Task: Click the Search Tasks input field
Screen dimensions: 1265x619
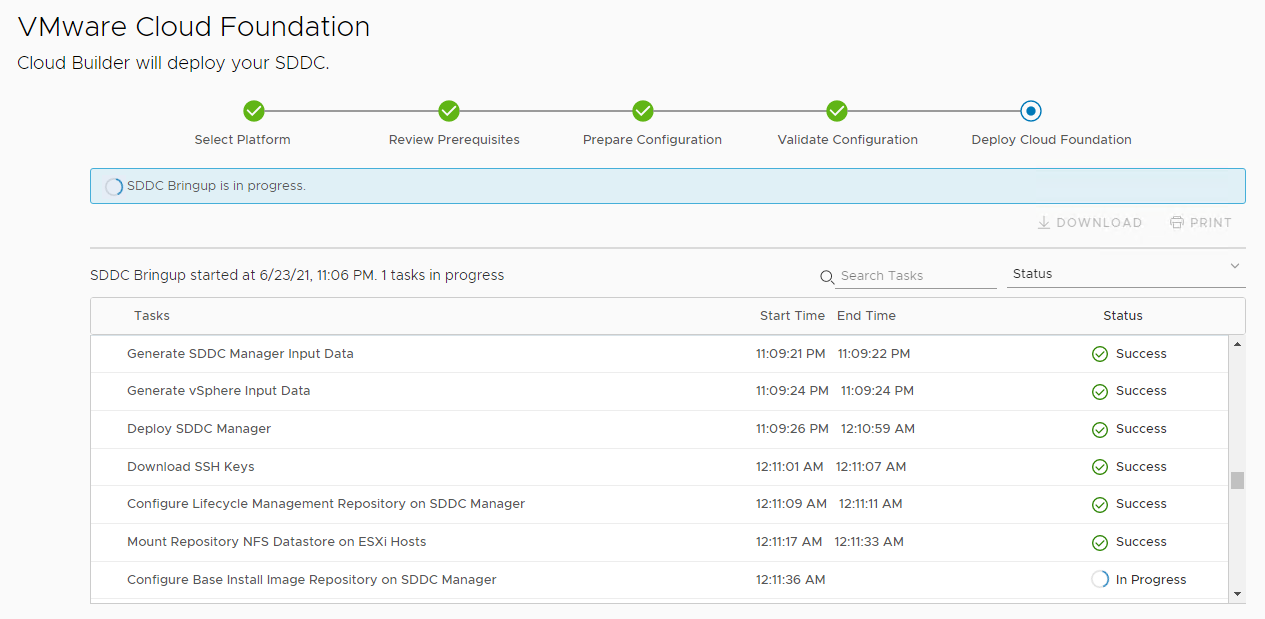Action: 917,276
